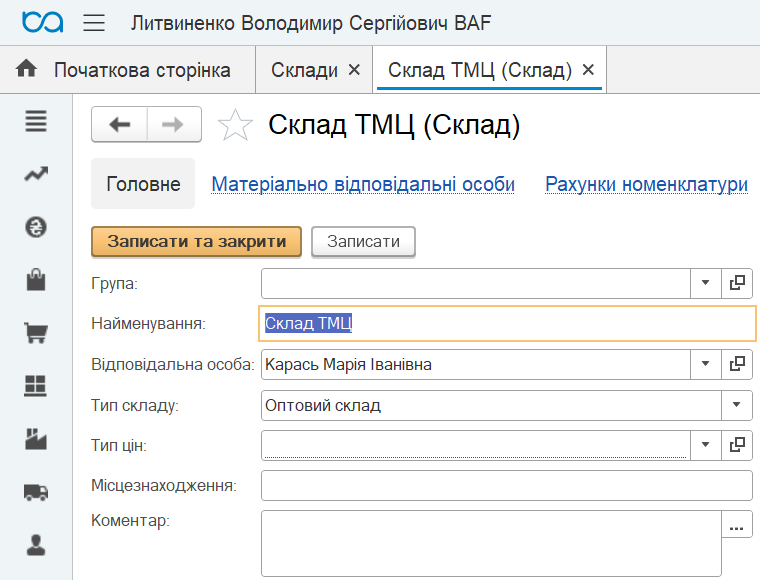
Task: Open the warehouse grid section icon
Action: 36,386
